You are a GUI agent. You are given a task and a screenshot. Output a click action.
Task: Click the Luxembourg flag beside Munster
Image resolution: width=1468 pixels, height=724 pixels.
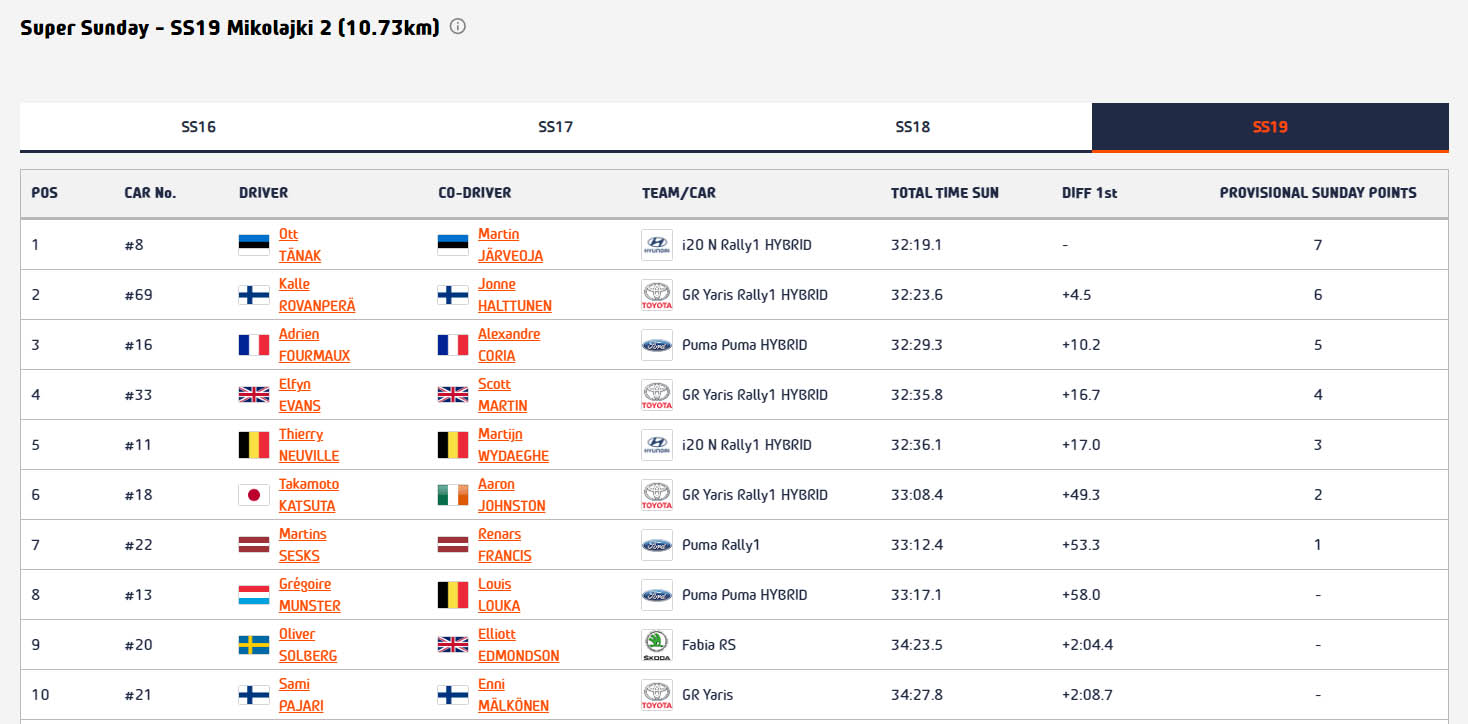tap(254, 595)
